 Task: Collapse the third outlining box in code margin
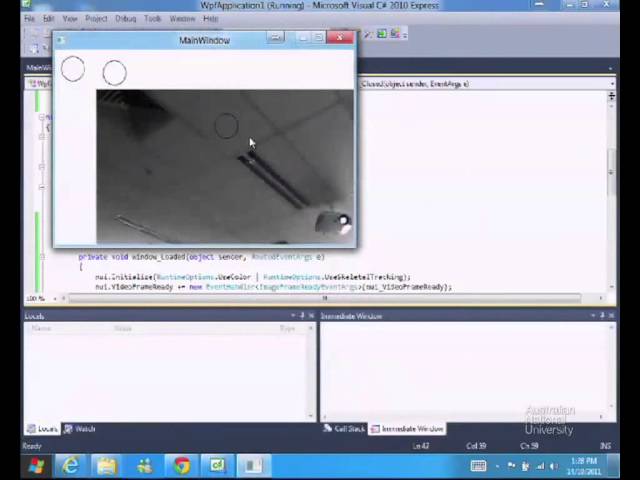click(42, 167)
